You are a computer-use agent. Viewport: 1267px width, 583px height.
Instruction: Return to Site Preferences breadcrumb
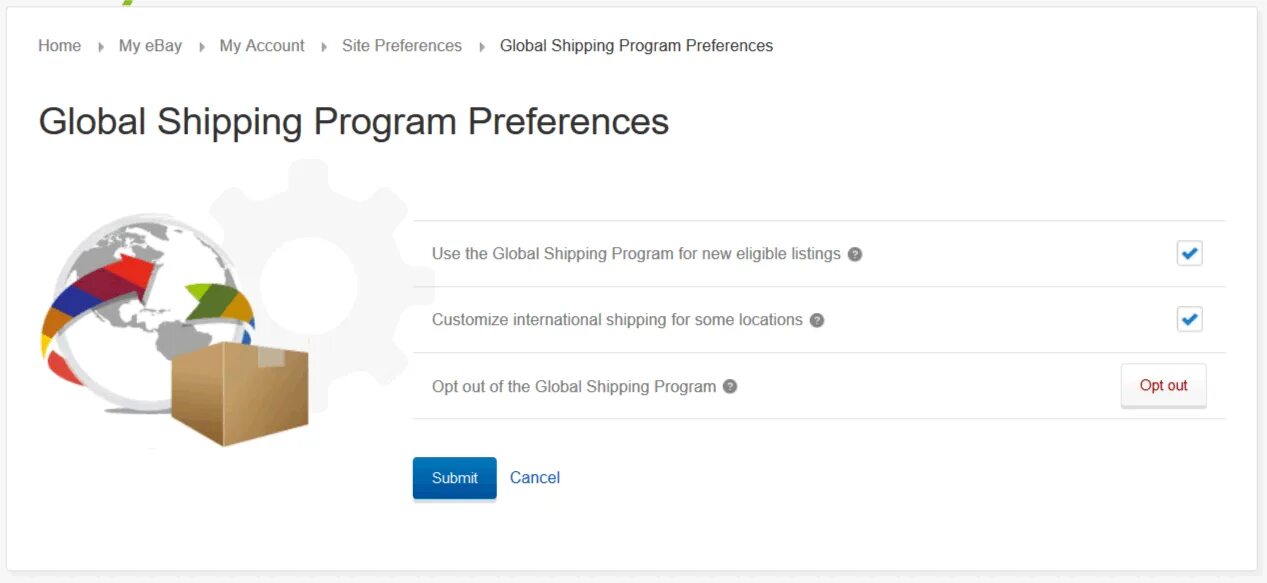(402, 46)
